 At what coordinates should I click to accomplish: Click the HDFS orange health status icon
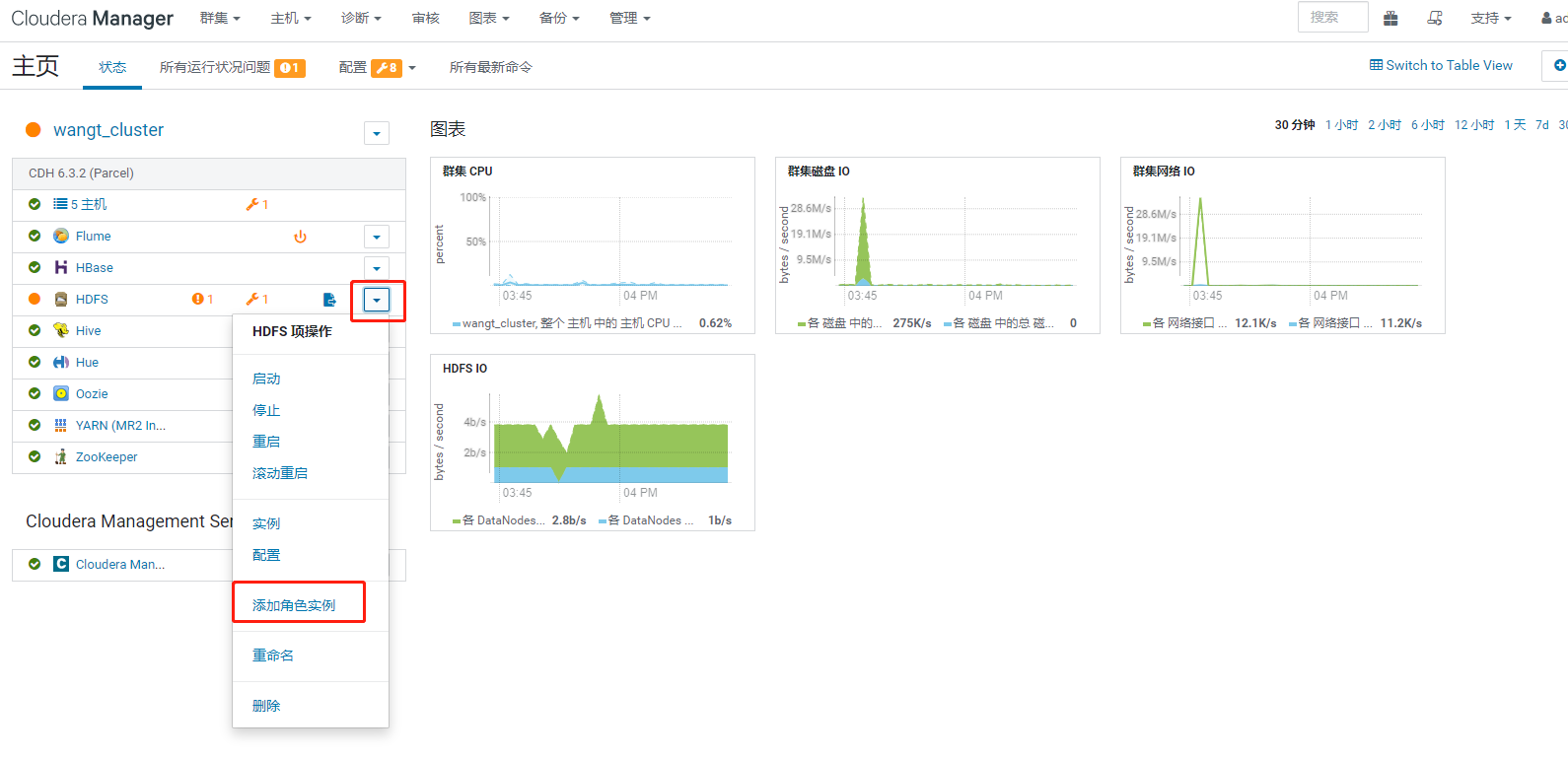pos(35,300)
